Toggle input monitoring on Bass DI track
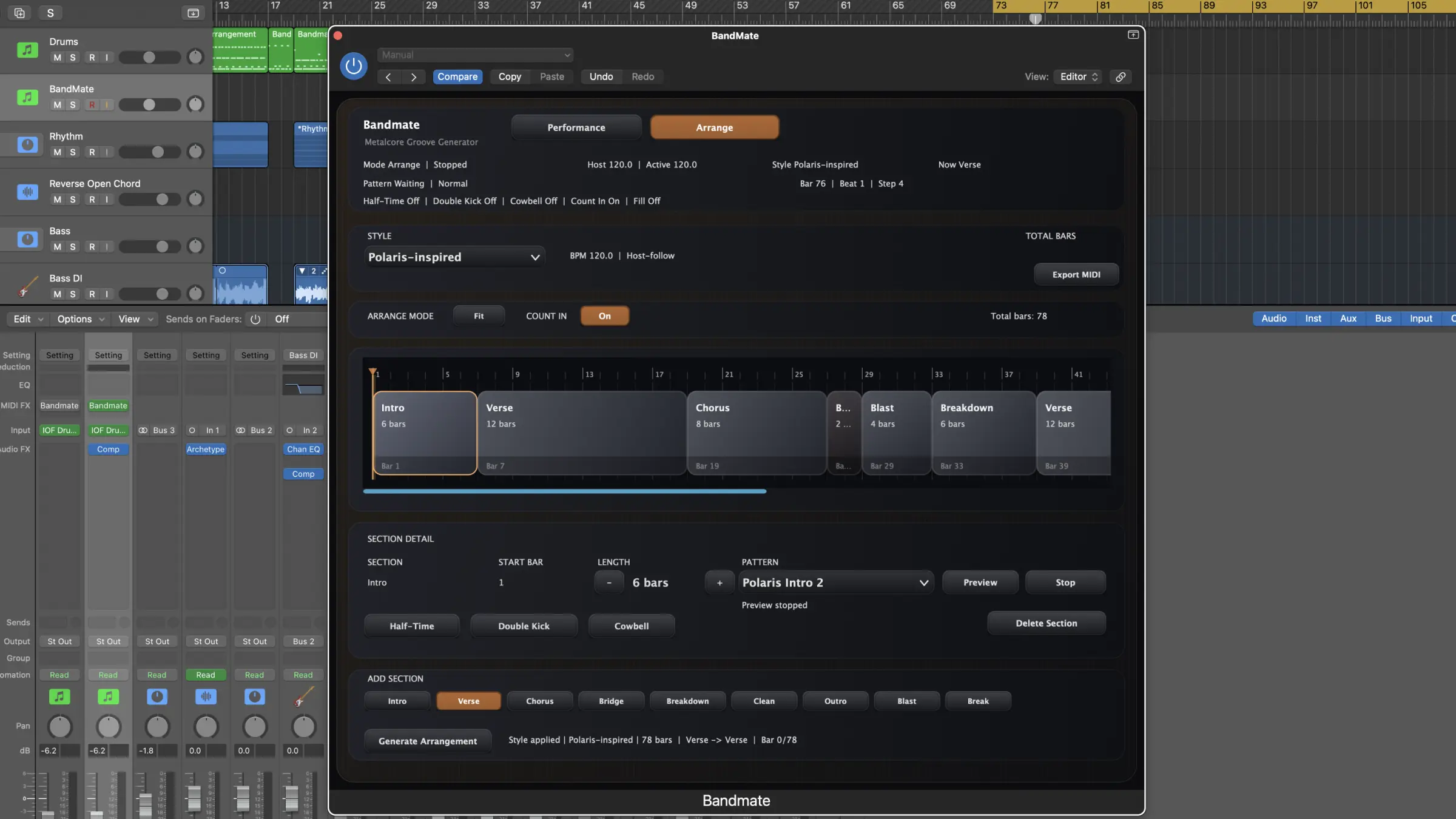Image resolution: width=1456 pixels, height=819 pixels. point(107,294)
